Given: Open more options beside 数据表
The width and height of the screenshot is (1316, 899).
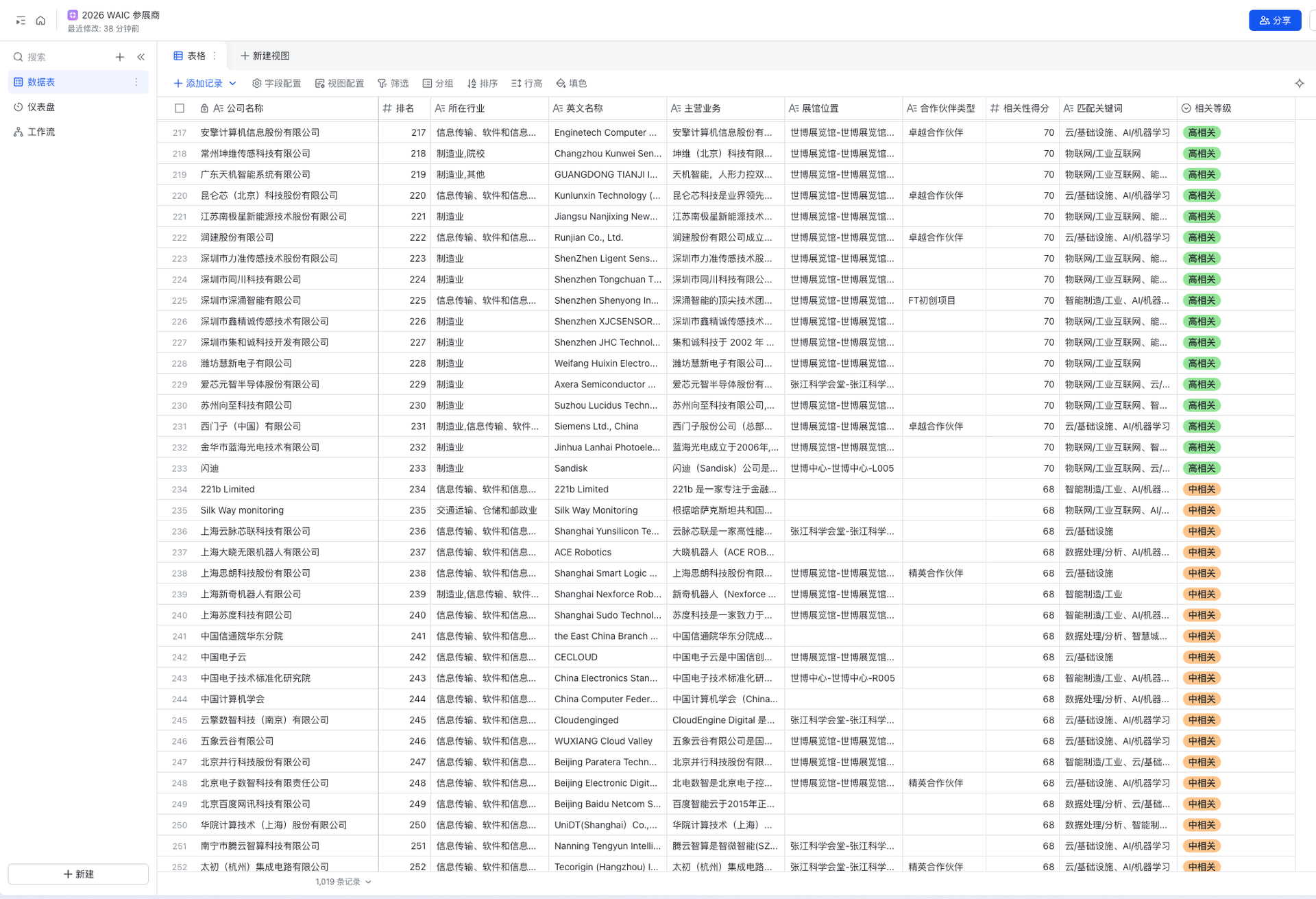Looking at the screenshot, I should click(136, 82).
